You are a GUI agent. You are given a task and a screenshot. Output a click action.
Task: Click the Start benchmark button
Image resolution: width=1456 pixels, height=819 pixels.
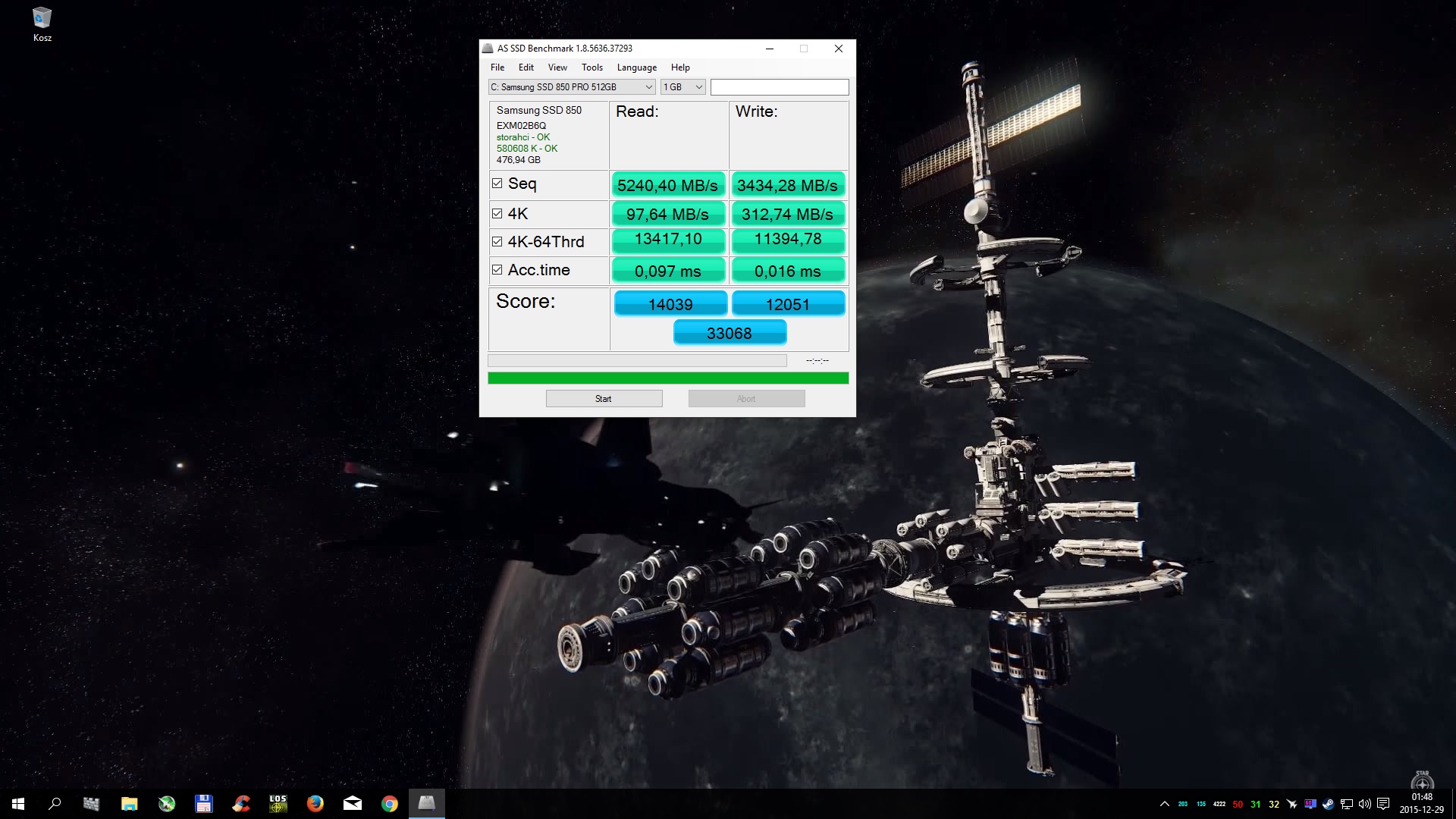604,399
